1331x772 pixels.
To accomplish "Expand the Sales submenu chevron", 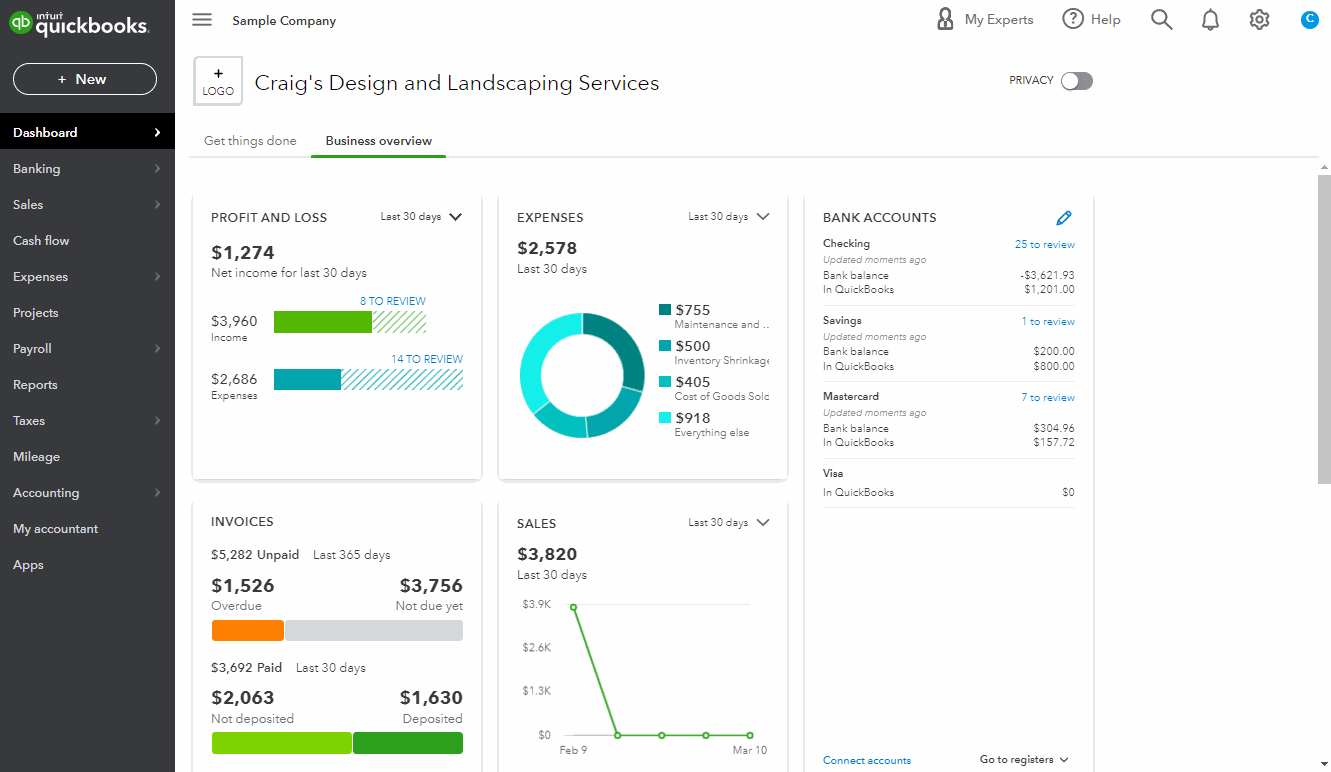I will [157, 204].
